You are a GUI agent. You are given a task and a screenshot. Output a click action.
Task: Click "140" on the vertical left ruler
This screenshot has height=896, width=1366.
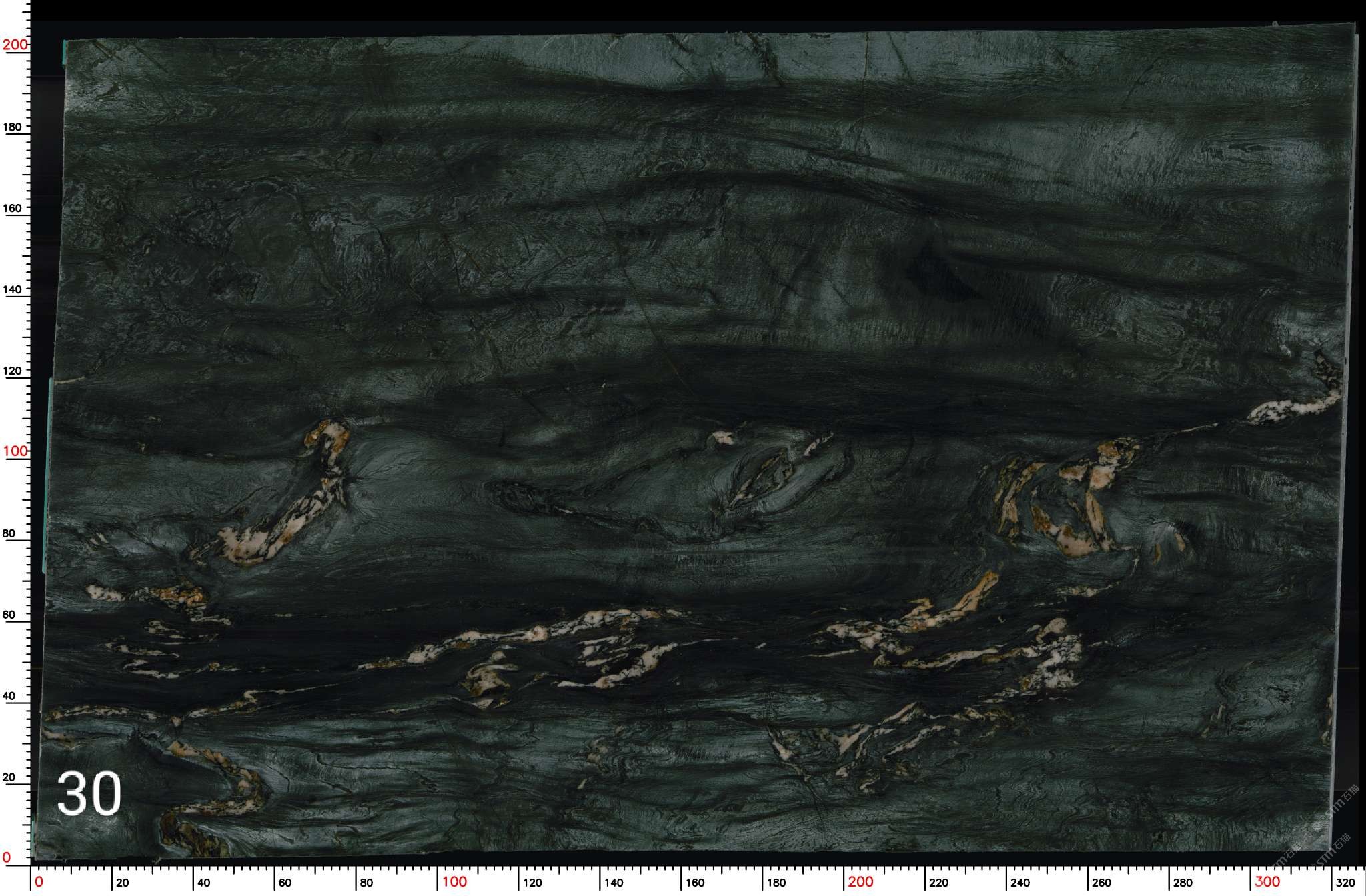(x=13, y=289)
